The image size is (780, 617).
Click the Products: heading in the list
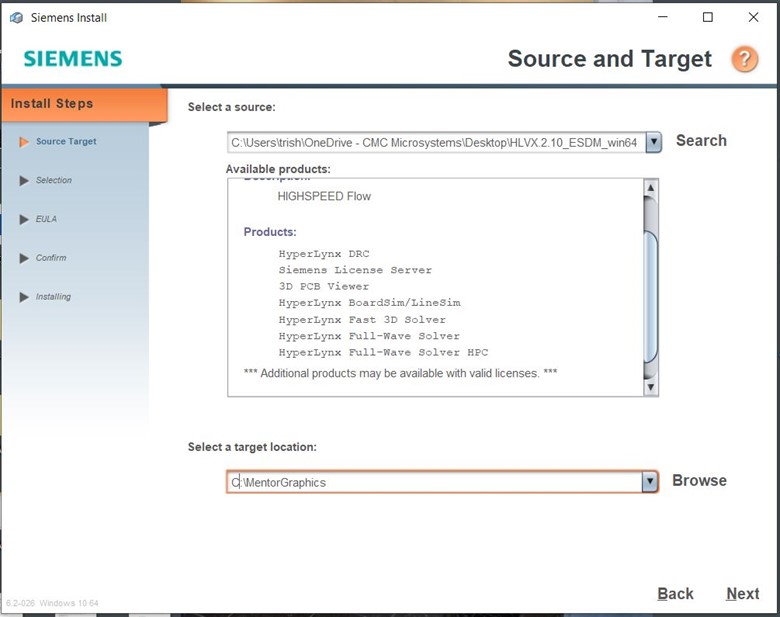pos(270,232)
